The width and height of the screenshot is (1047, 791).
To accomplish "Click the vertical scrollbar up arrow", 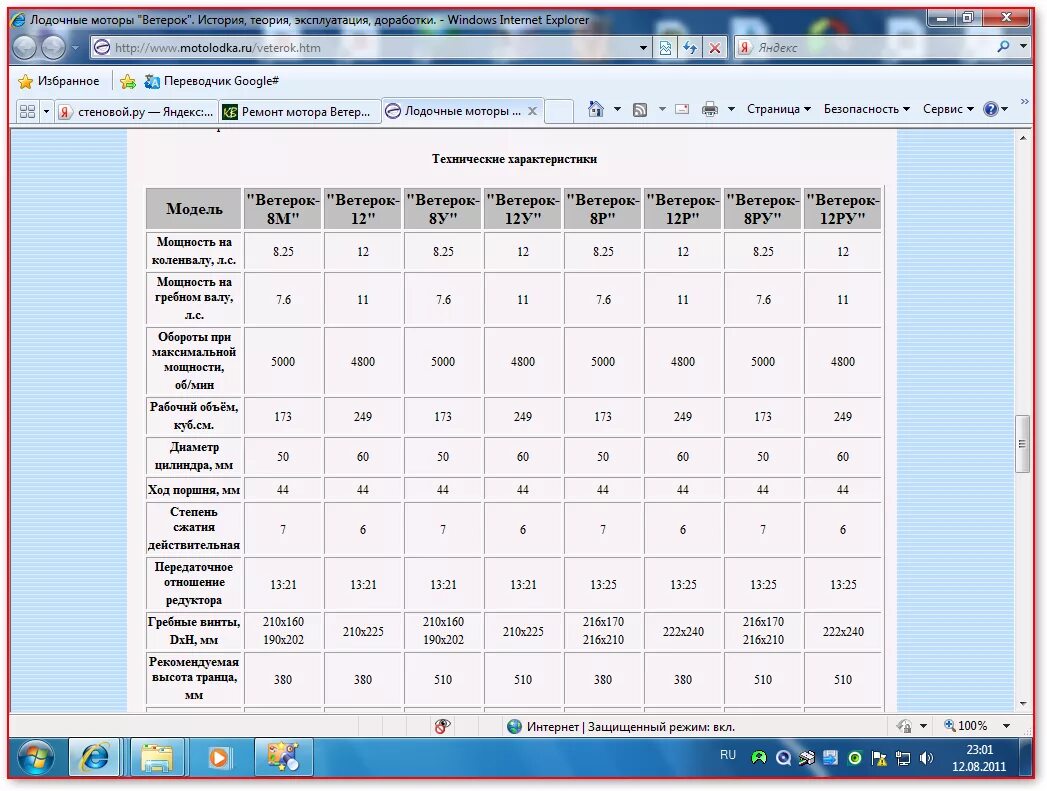I will coord(1023,138).
